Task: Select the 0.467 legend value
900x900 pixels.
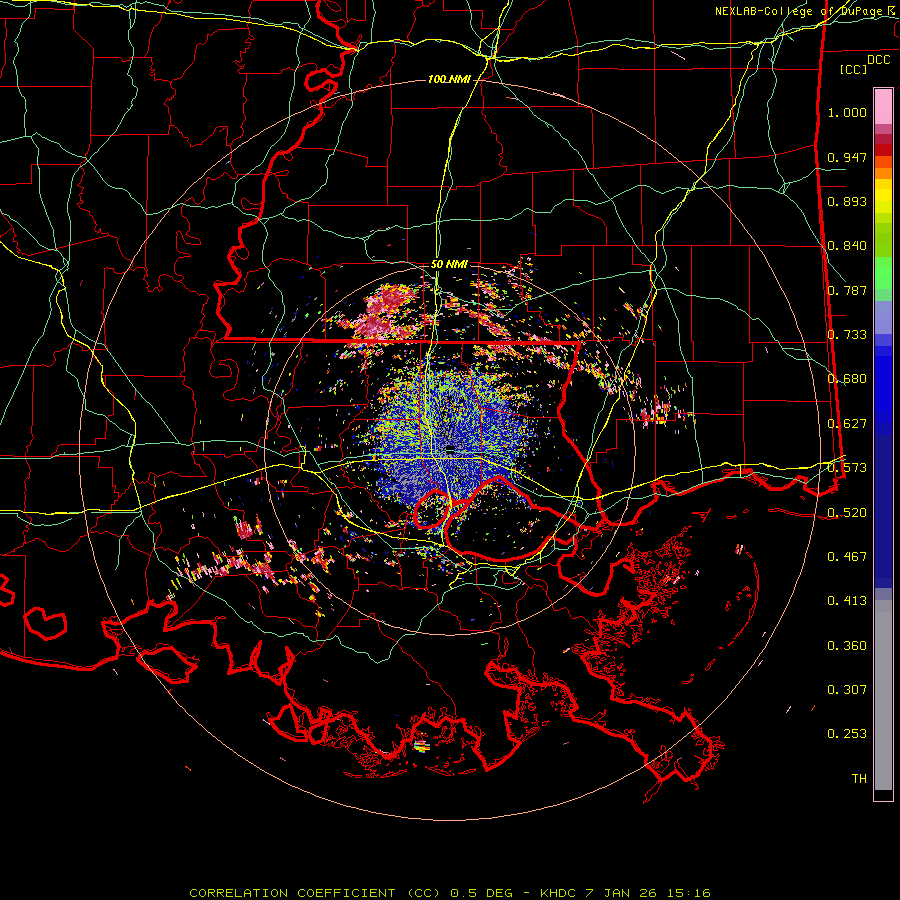Action: [x=847, y=557]
